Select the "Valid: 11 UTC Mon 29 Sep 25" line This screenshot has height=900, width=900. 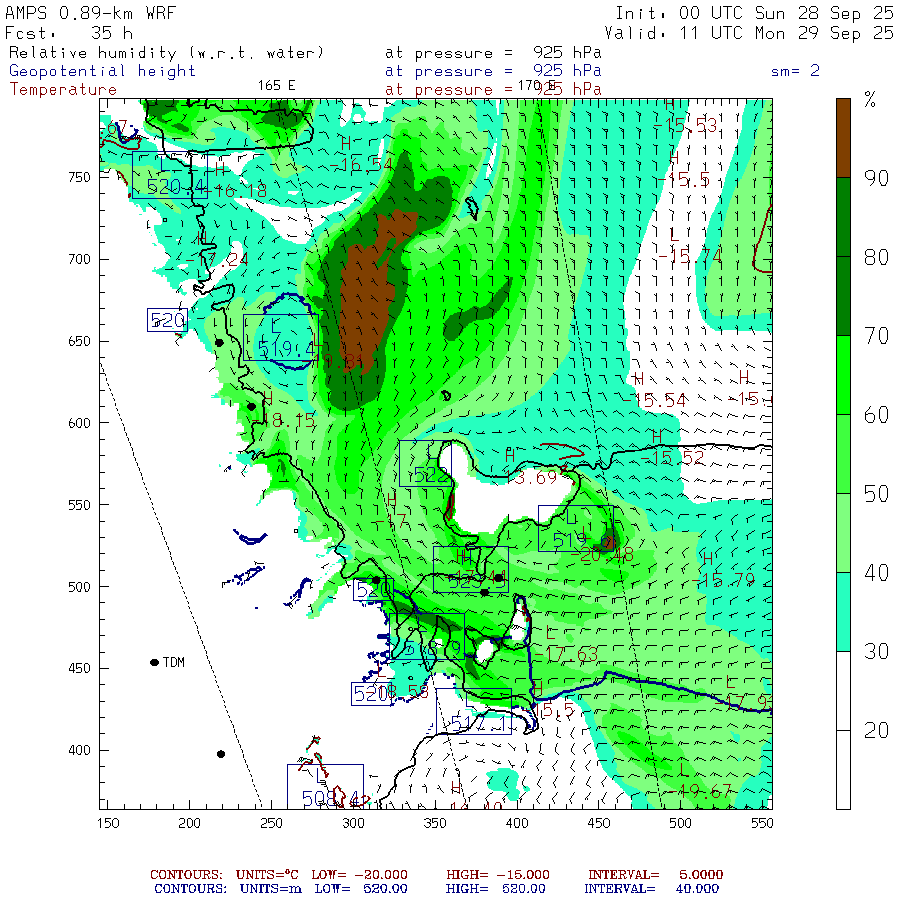pos(748,33)
